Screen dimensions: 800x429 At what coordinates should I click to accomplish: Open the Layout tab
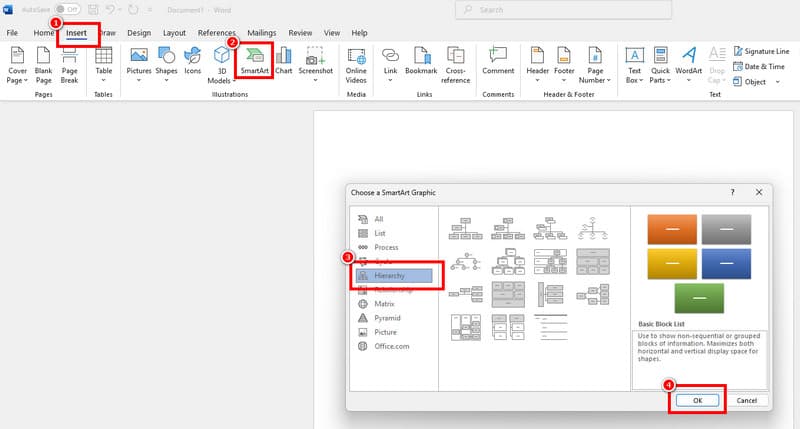point(174,33)
